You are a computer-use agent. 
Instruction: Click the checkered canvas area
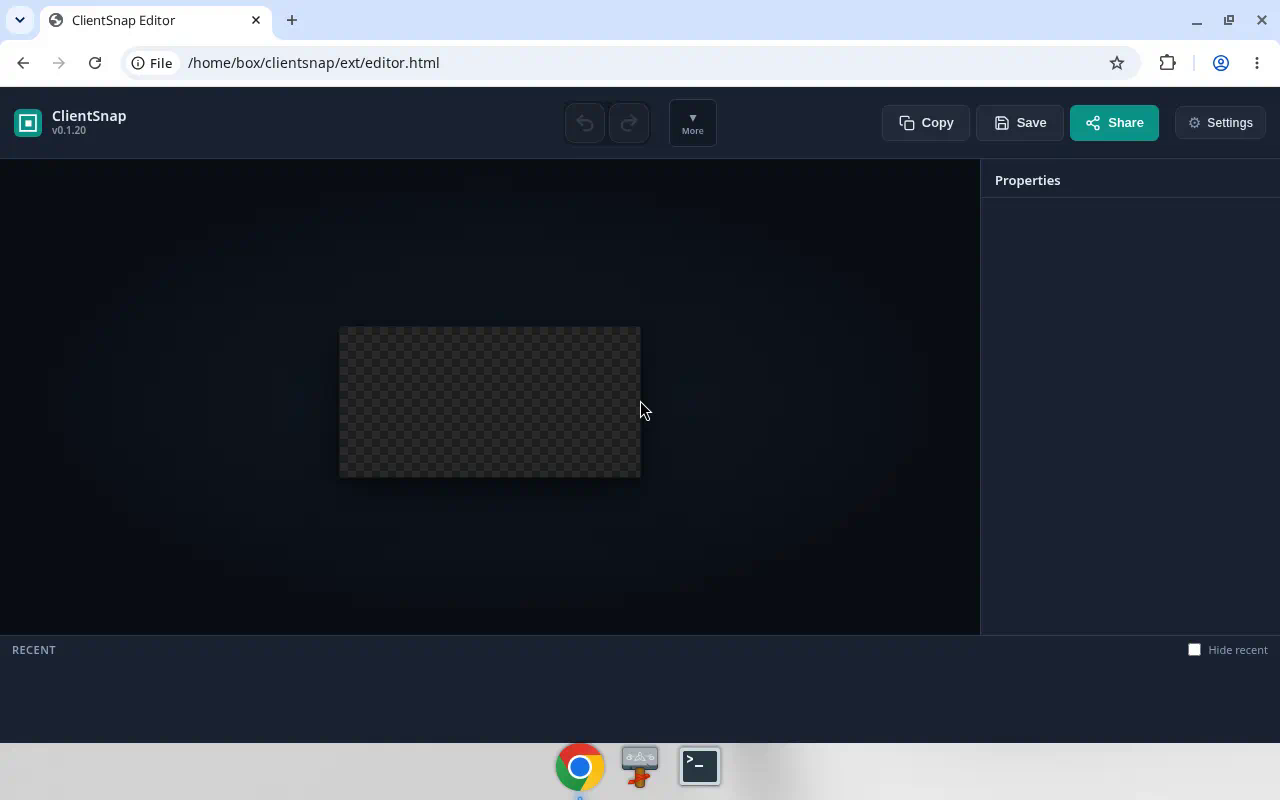(x=490, y=402)
